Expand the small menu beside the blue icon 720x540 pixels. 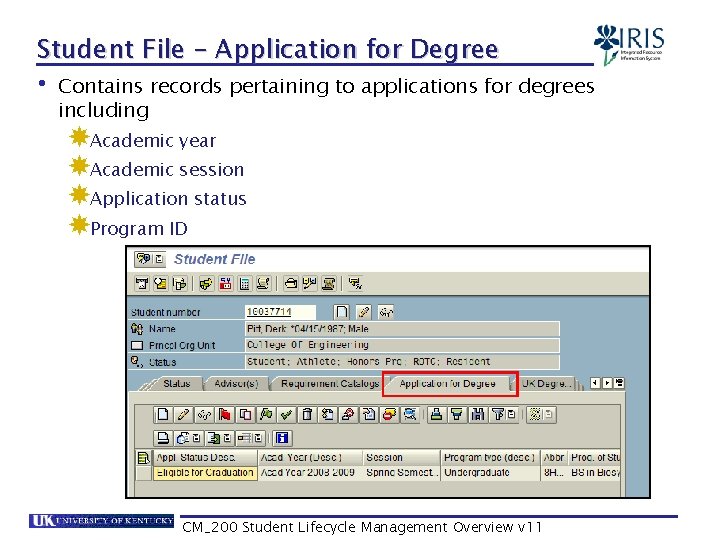[x=196, y=438]
